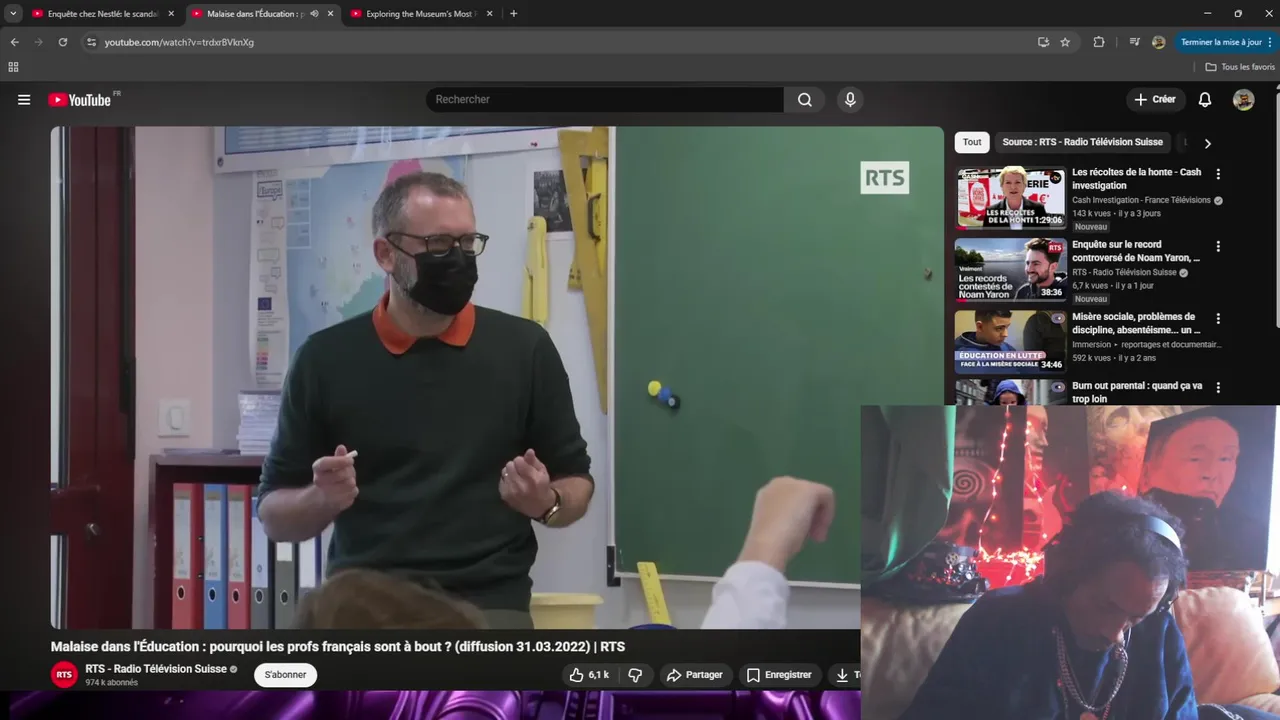
Task: Open the YouTube account avatar menu
Action: click(1243, 99)
